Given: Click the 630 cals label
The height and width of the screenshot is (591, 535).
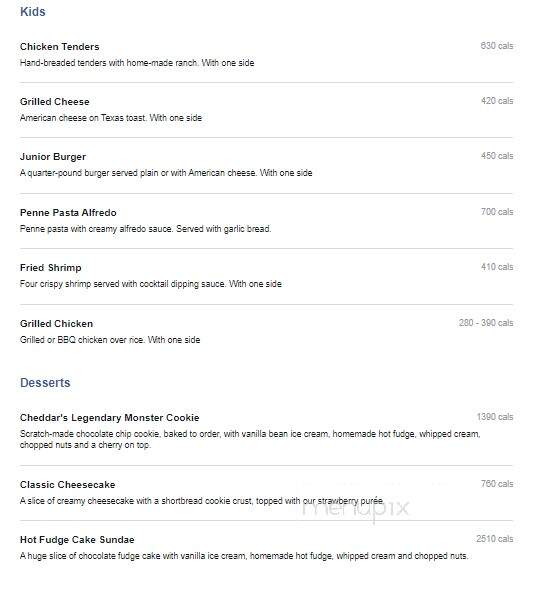Looking at the screenshot, I should point(497,46).
